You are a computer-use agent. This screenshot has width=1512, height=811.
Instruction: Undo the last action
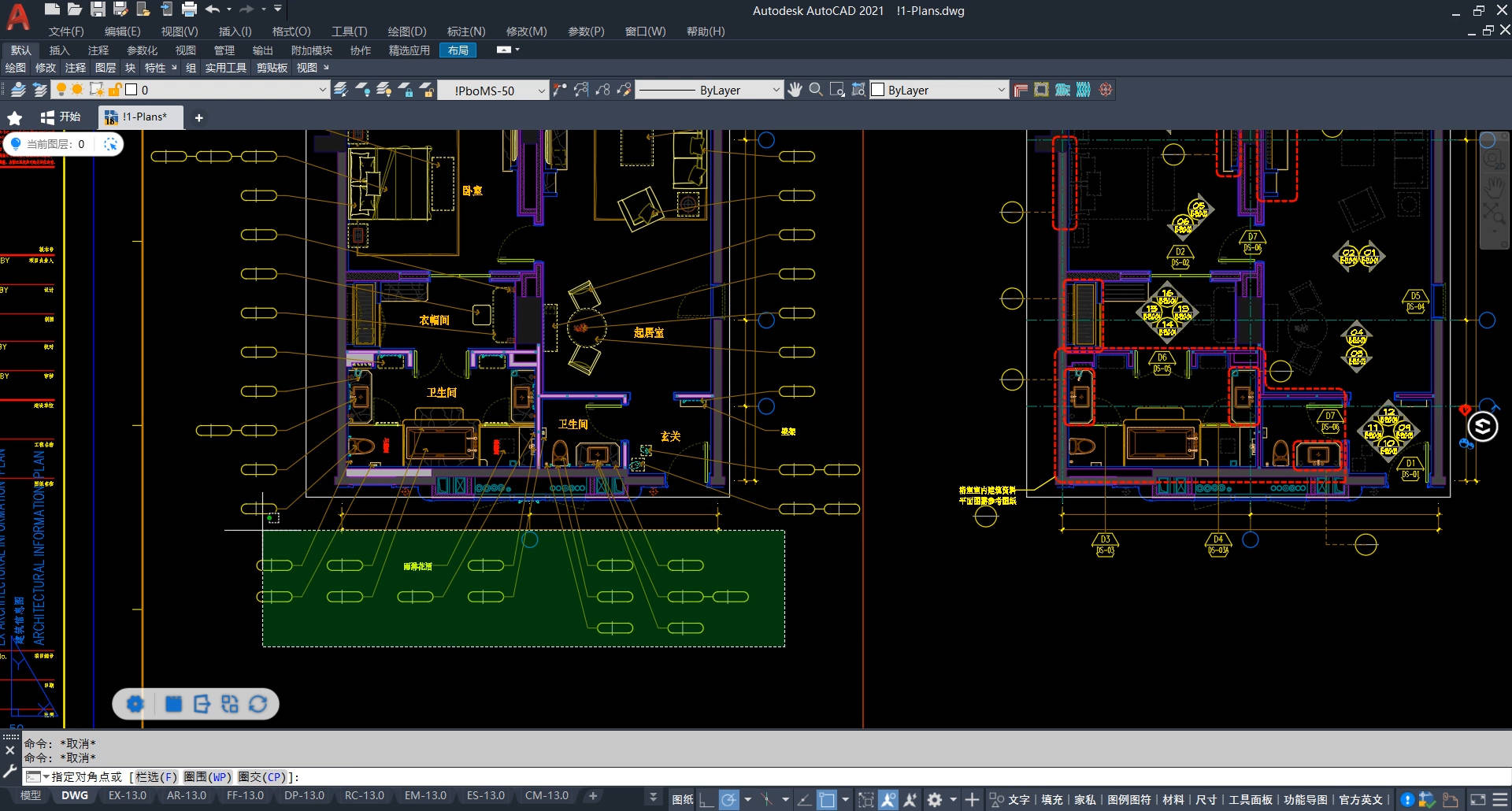pyautogui.click(x=213, y=9)
